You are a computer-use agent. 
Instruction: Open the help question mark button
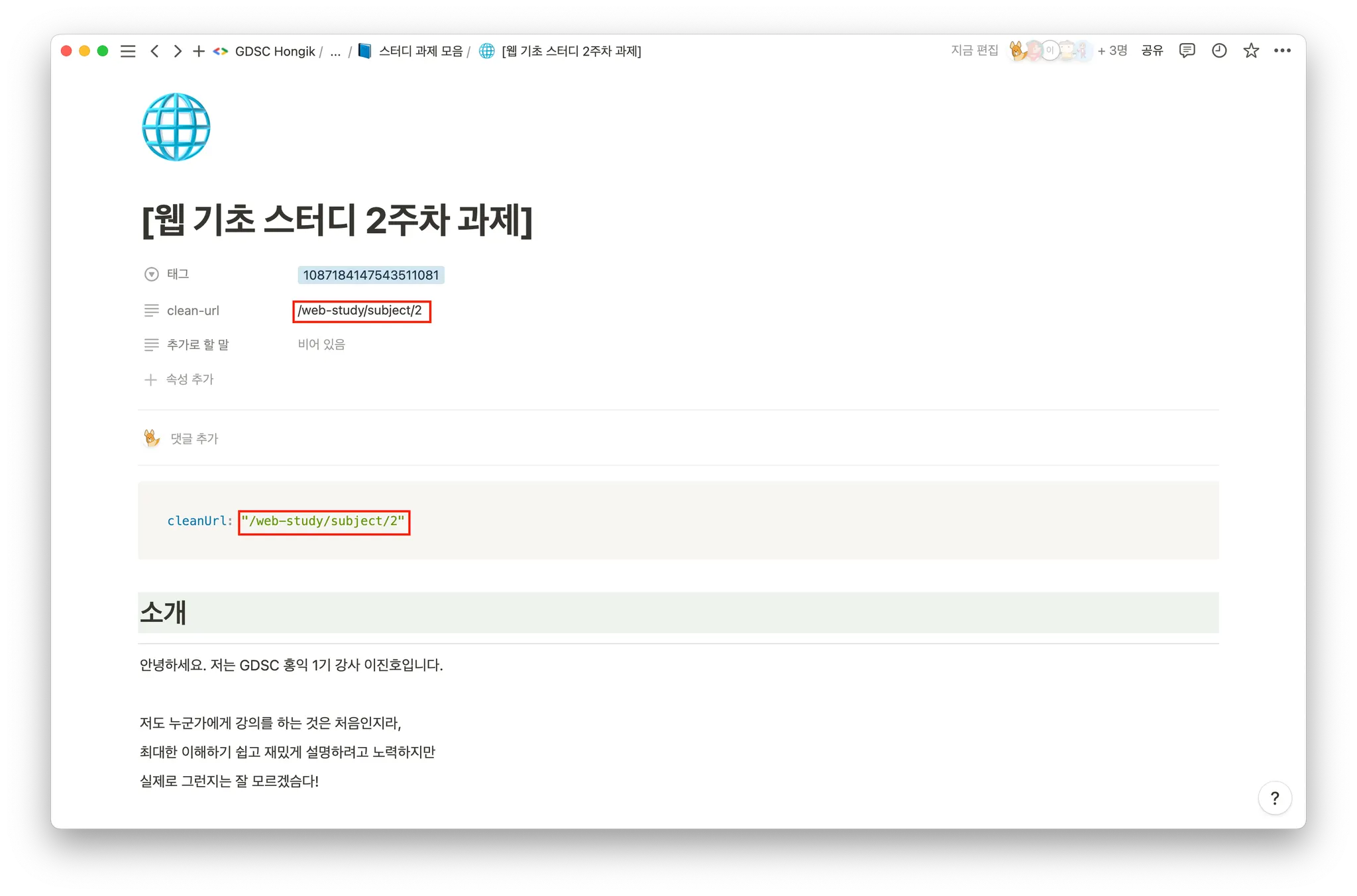[1274, 798]
